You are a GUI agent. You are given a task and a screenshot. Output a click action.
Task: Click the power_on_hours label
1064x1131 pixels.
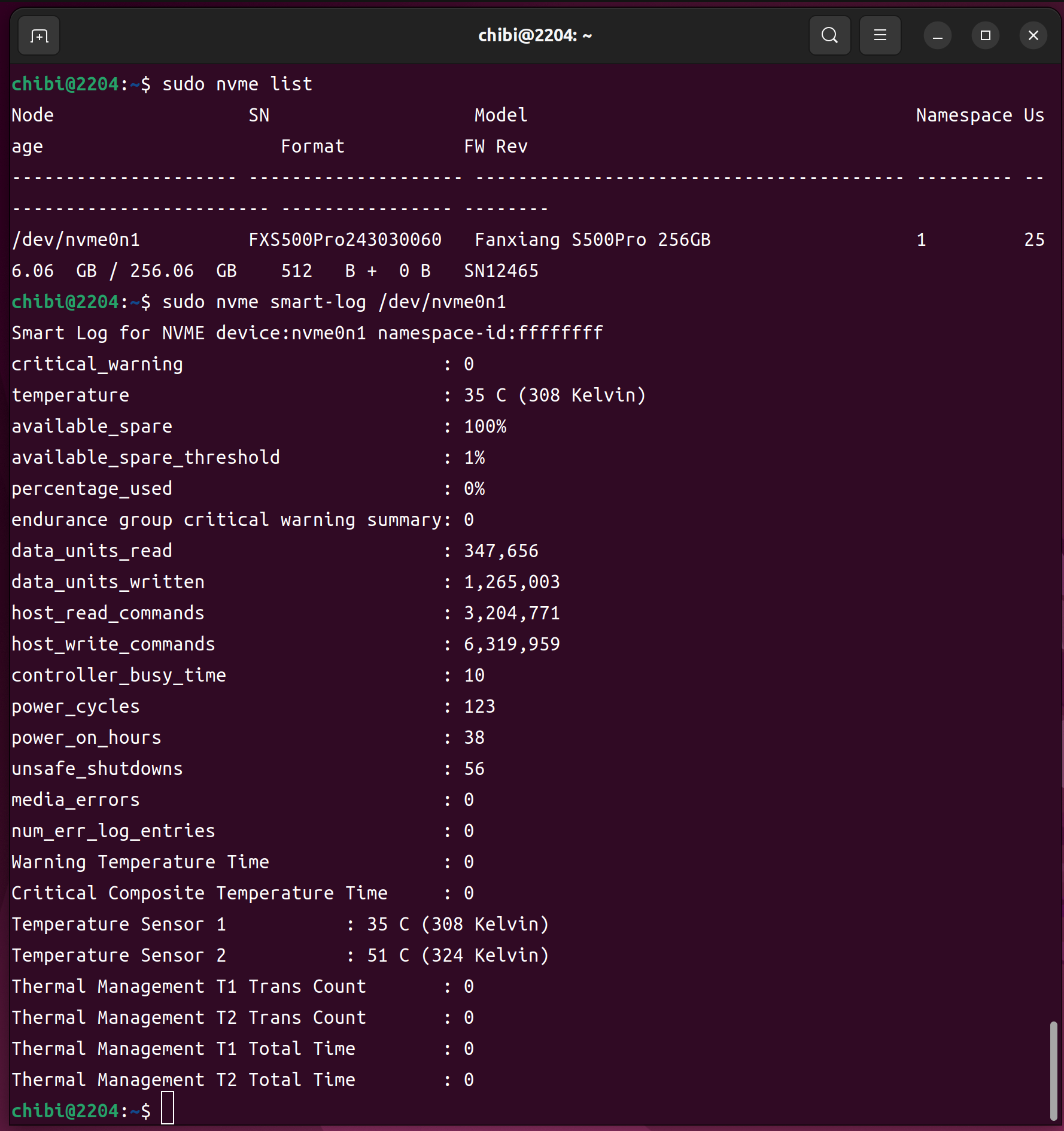point(87,738)
